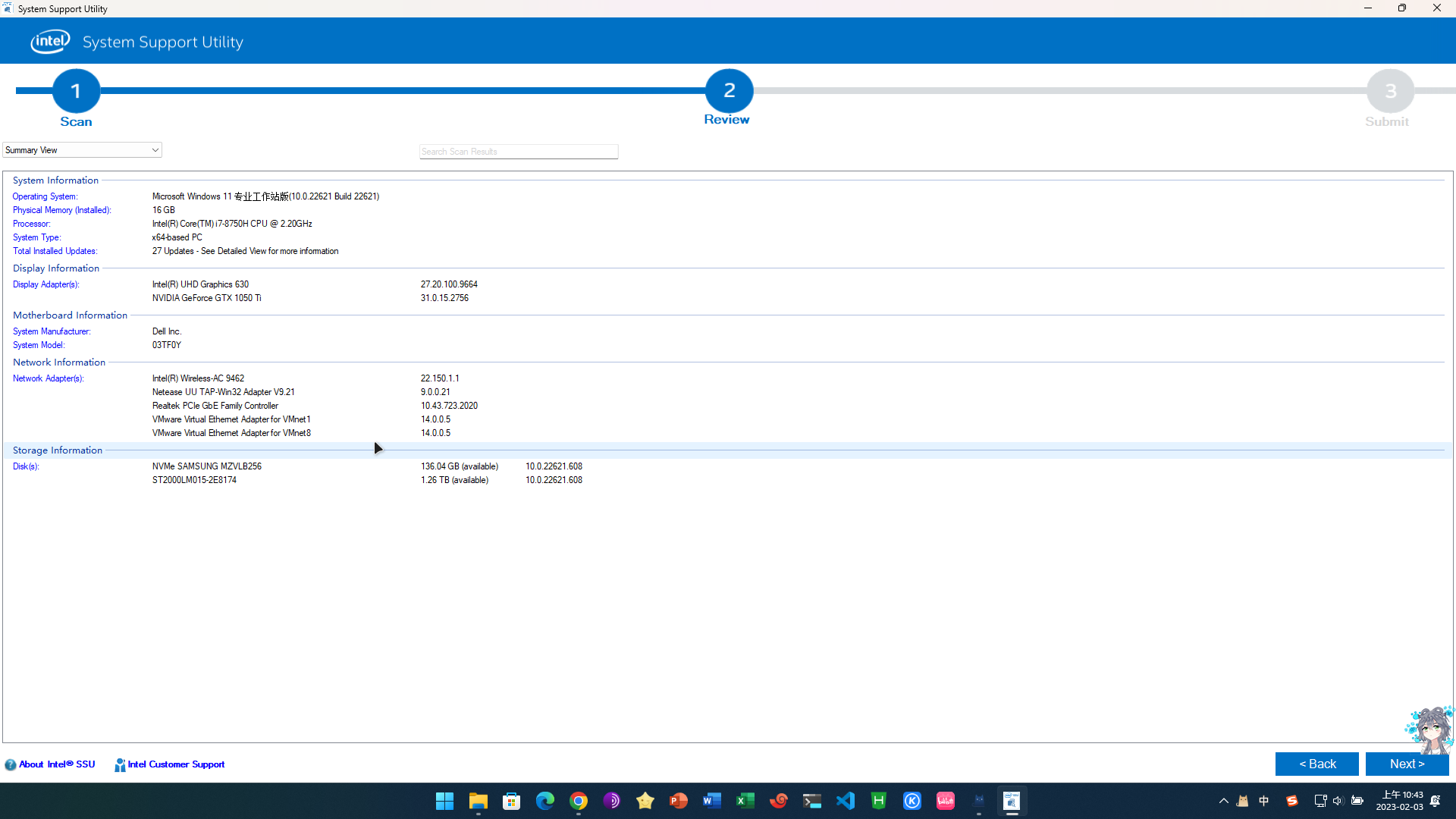Select the Total Installed Updates label
1456x819 pixels.
point(55,251)
